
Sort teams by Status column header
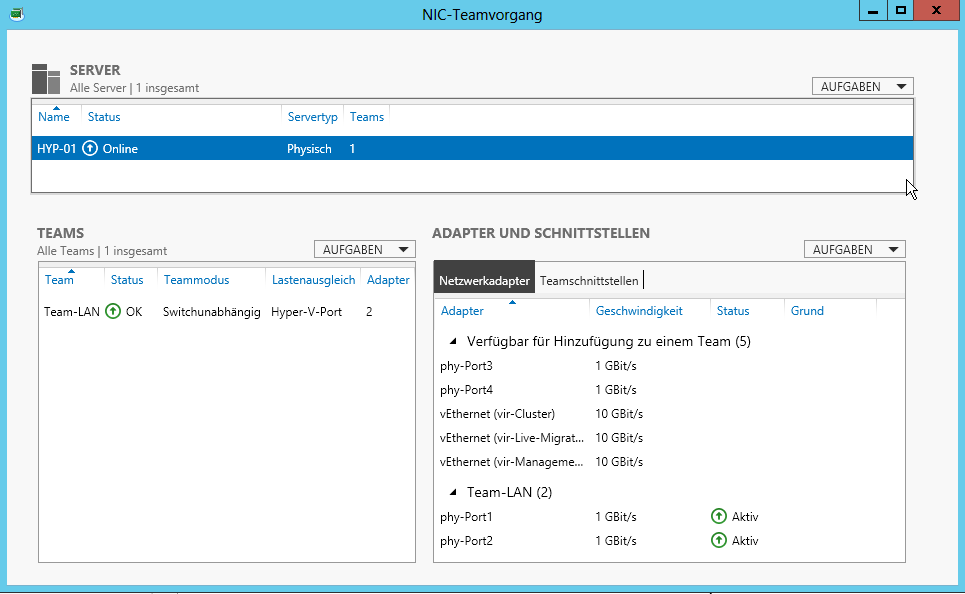[127, 280]
